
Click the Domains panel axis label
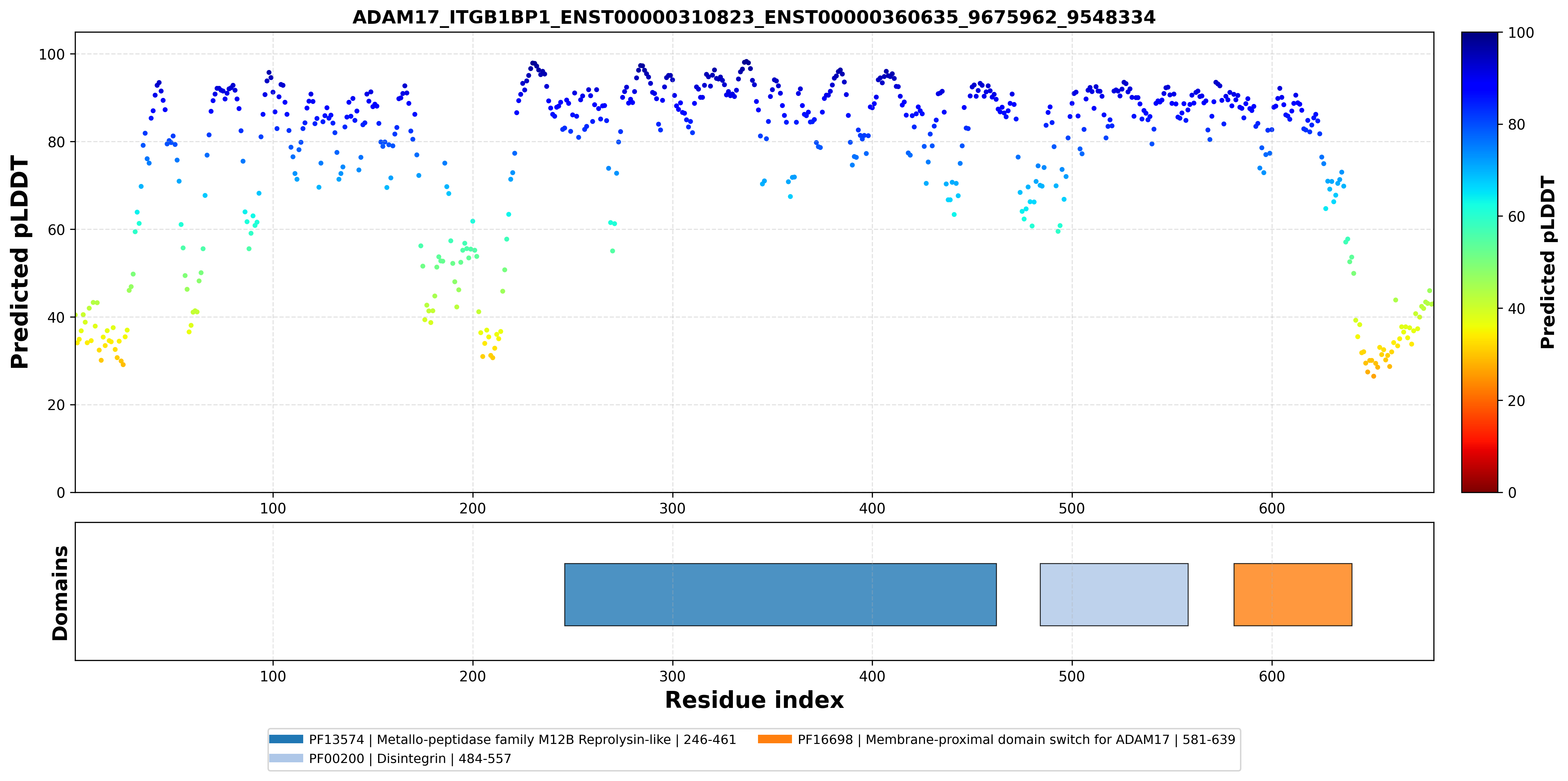(59, 593)
